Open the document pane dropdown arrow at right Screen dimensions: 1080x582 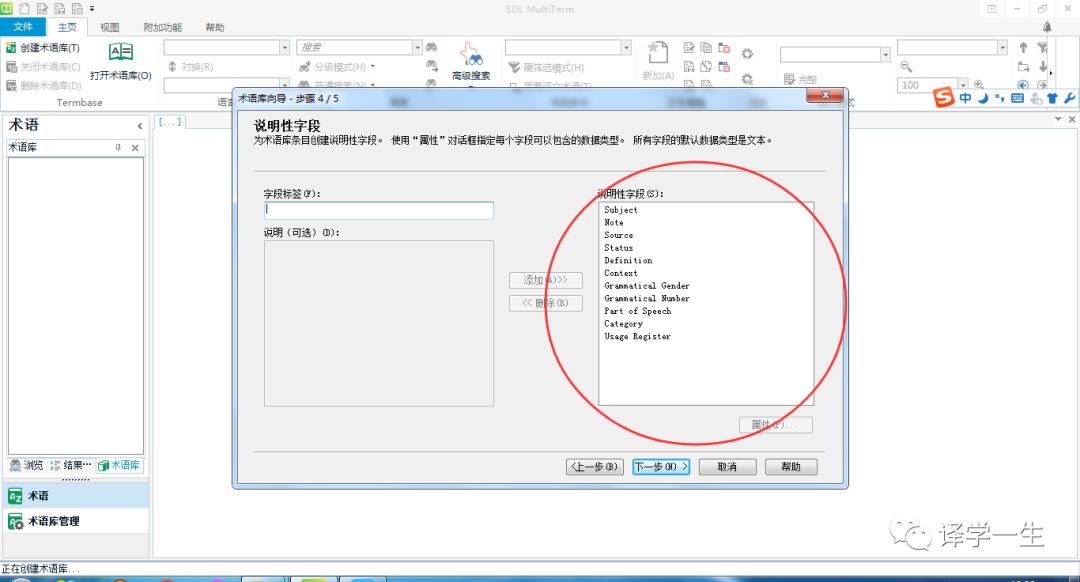tap(1058, 119)
